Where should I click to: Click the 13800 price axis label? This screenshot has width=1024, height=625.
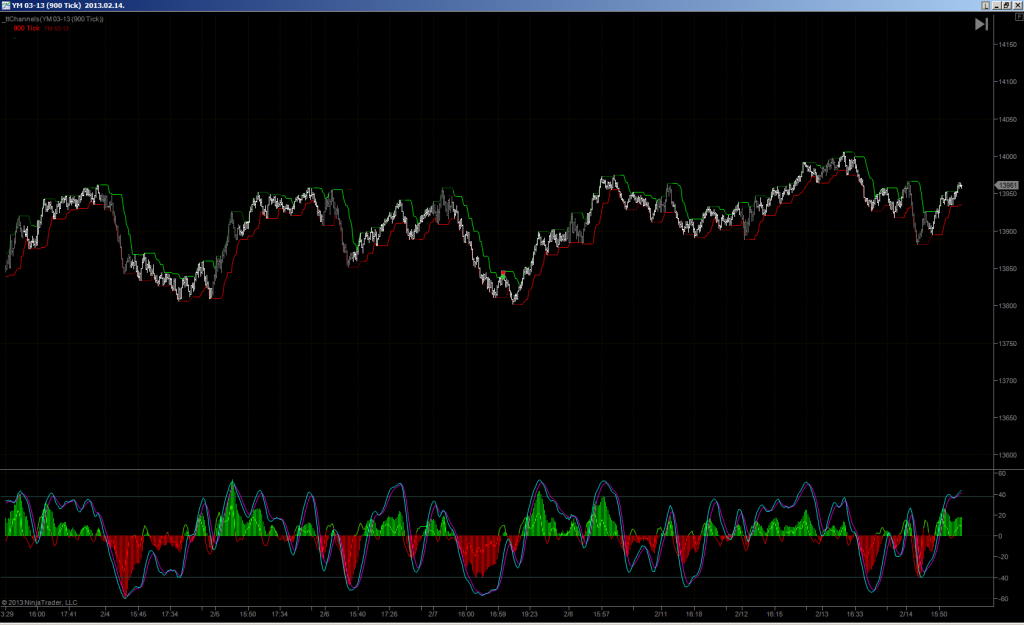1008,306
